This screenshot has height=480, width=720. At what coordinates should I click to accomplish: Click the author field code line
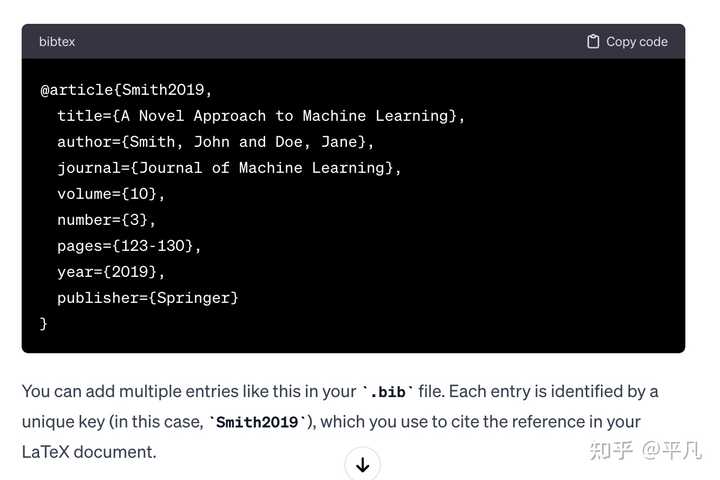coord(215,142)
